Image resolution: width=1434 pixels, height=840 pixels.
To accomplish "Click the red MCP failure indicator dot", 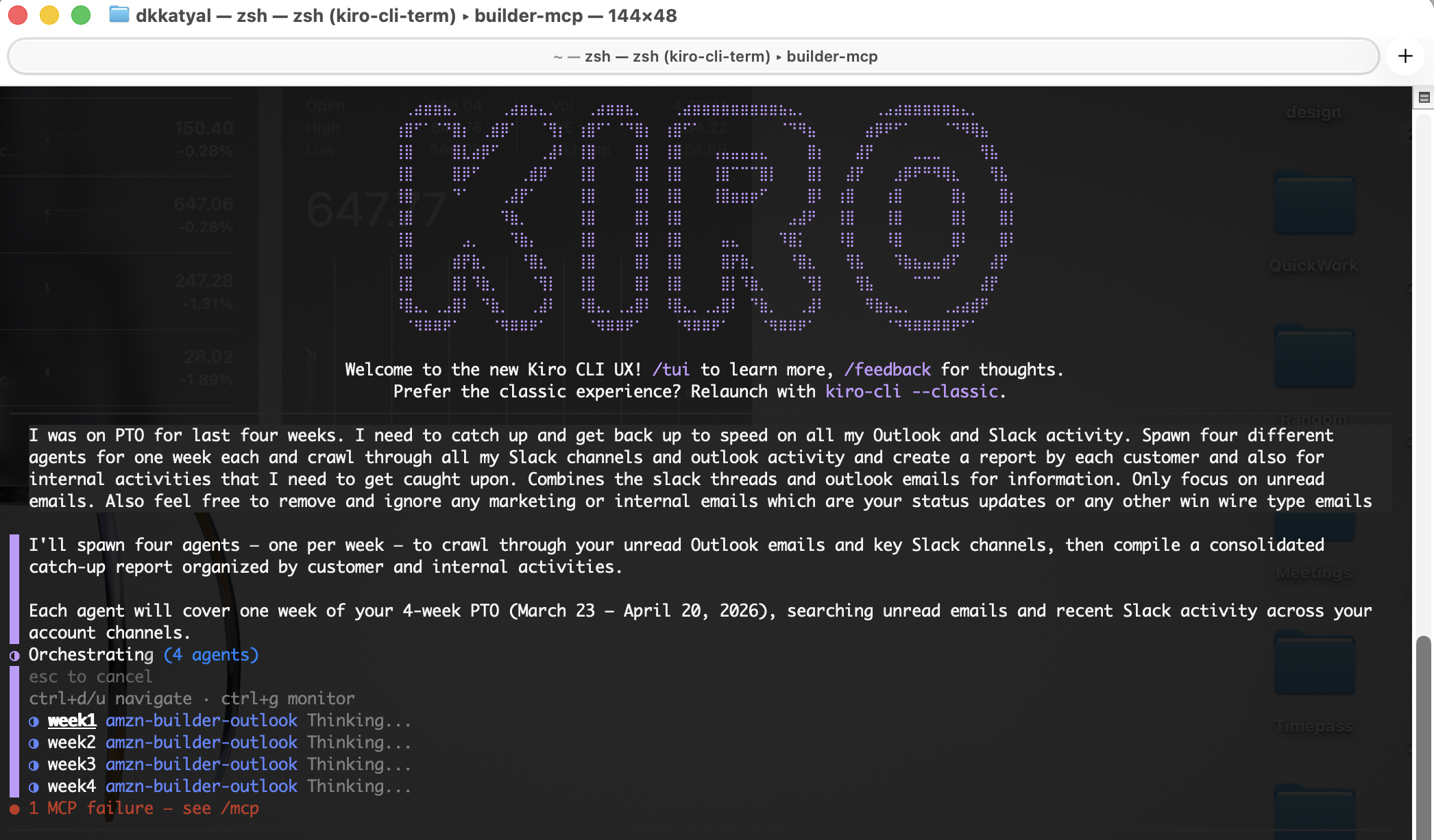I will click(x=15, y=808).
